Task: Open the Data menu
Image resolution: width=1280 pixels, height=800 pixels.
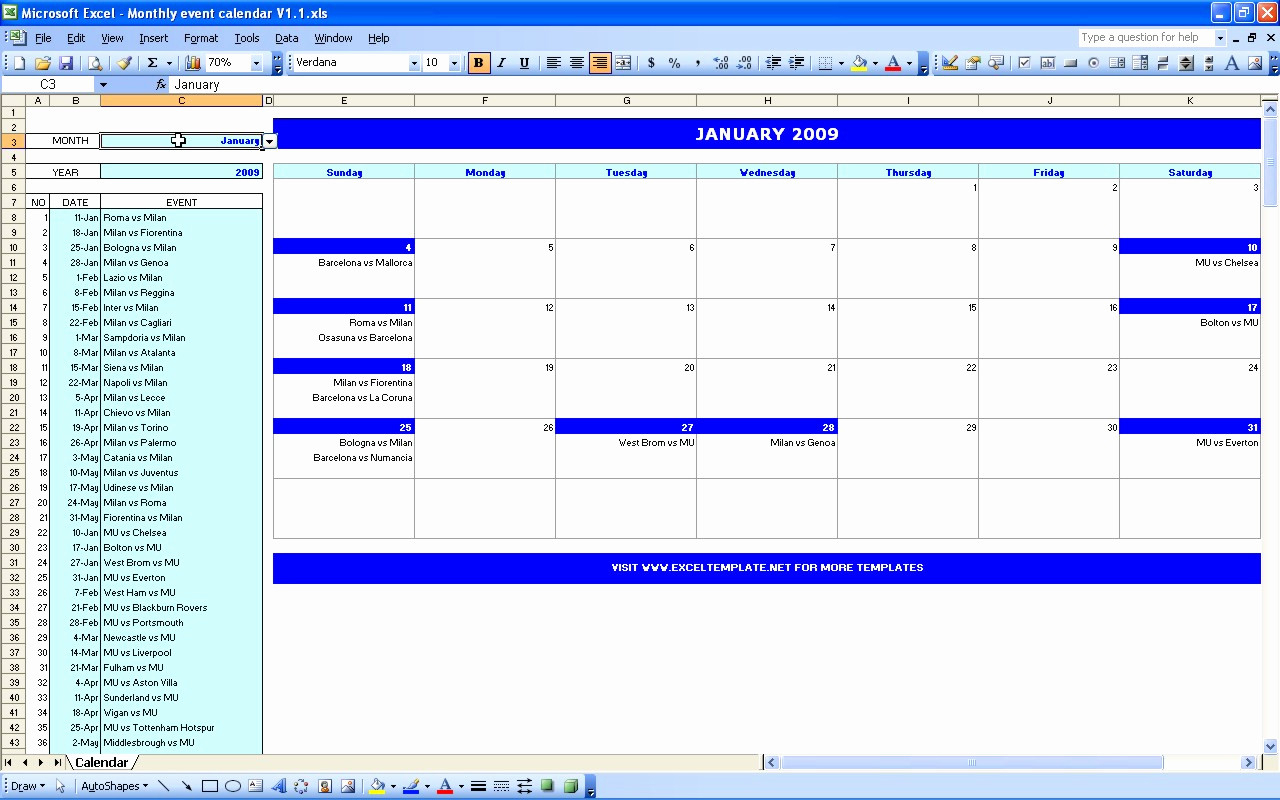Action: click(287, 38)
